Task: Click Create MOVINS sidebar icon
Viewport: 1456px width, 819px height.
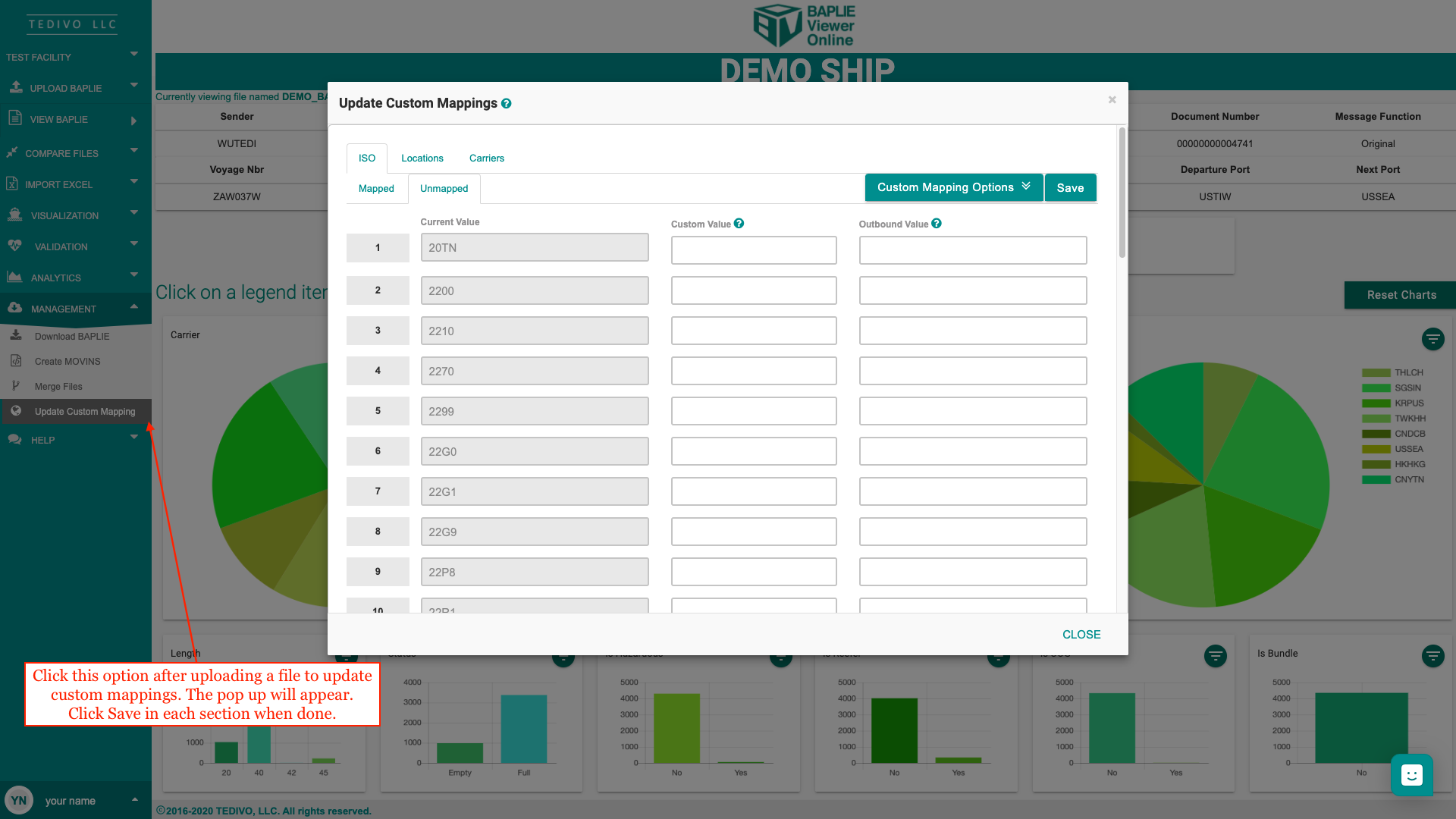Action: coord(16,361)
